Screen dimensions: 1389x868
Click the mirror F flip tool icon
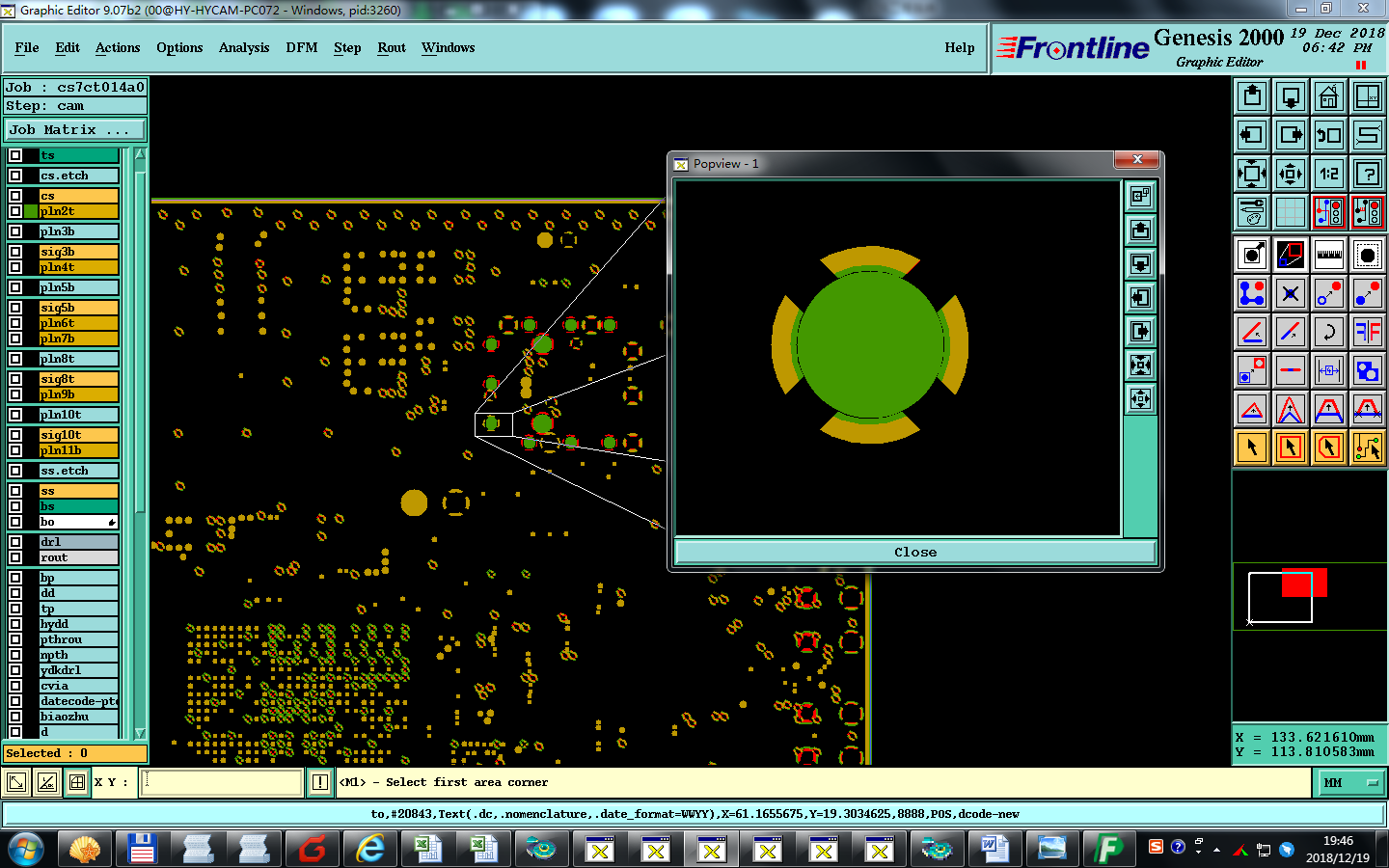[x=1368, y=332]
